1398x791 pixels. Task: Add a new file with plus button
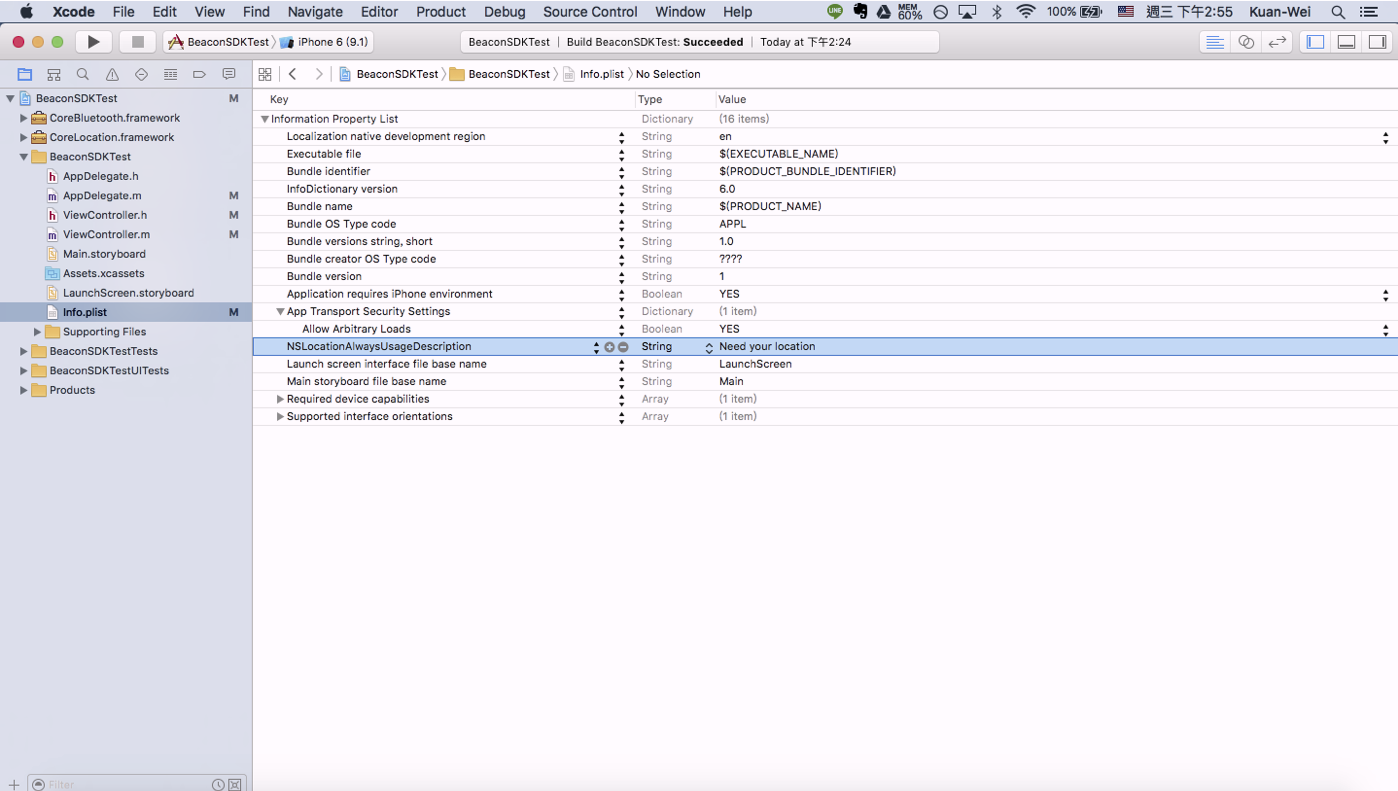point(13,784)
